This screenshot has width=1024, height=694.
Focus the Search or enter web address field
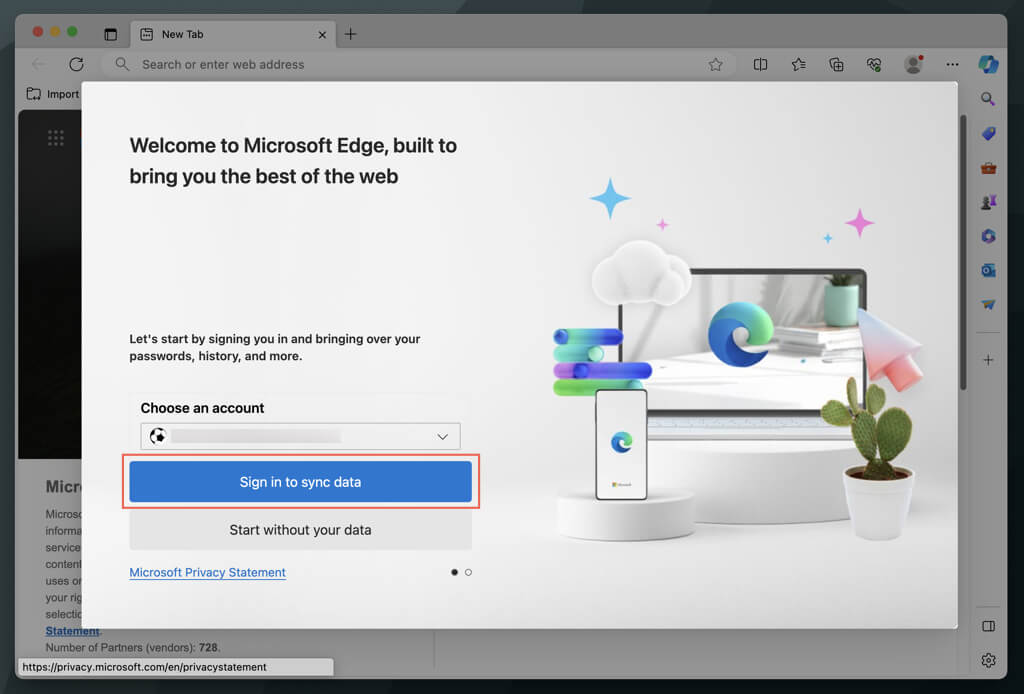tap(418, 65)
